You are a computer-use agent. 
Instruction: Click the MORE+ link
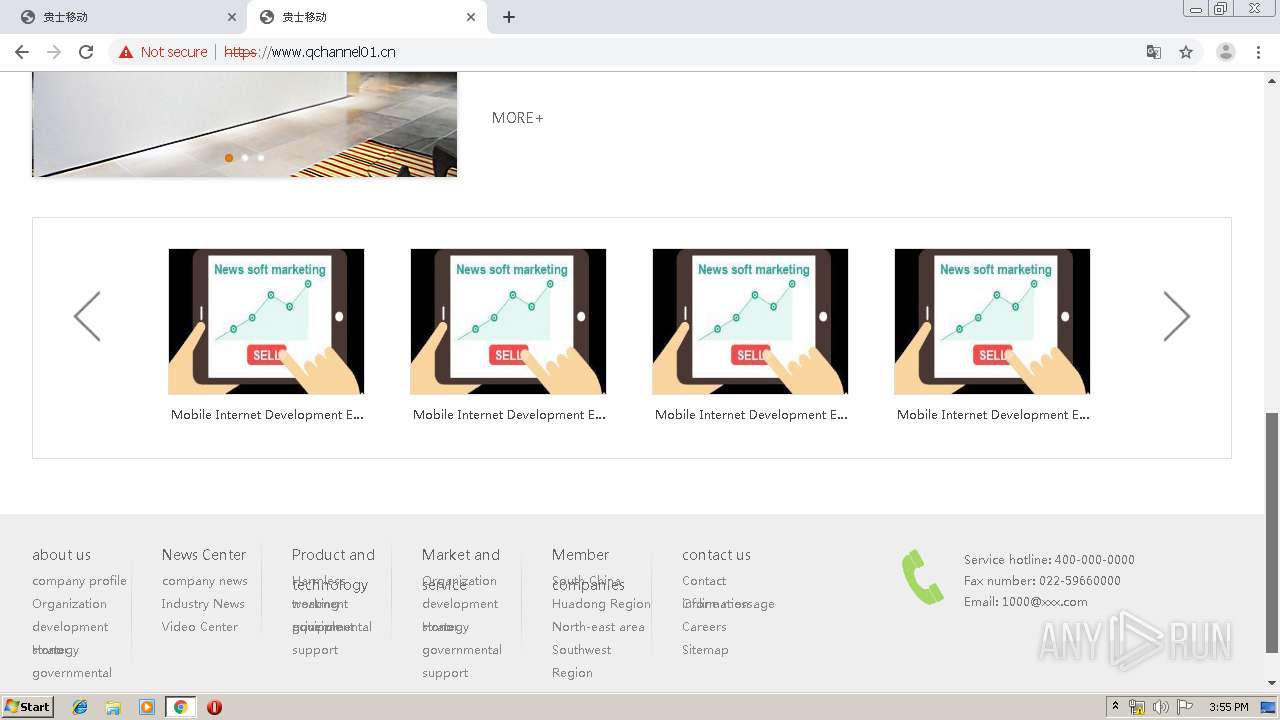[517, 118]
